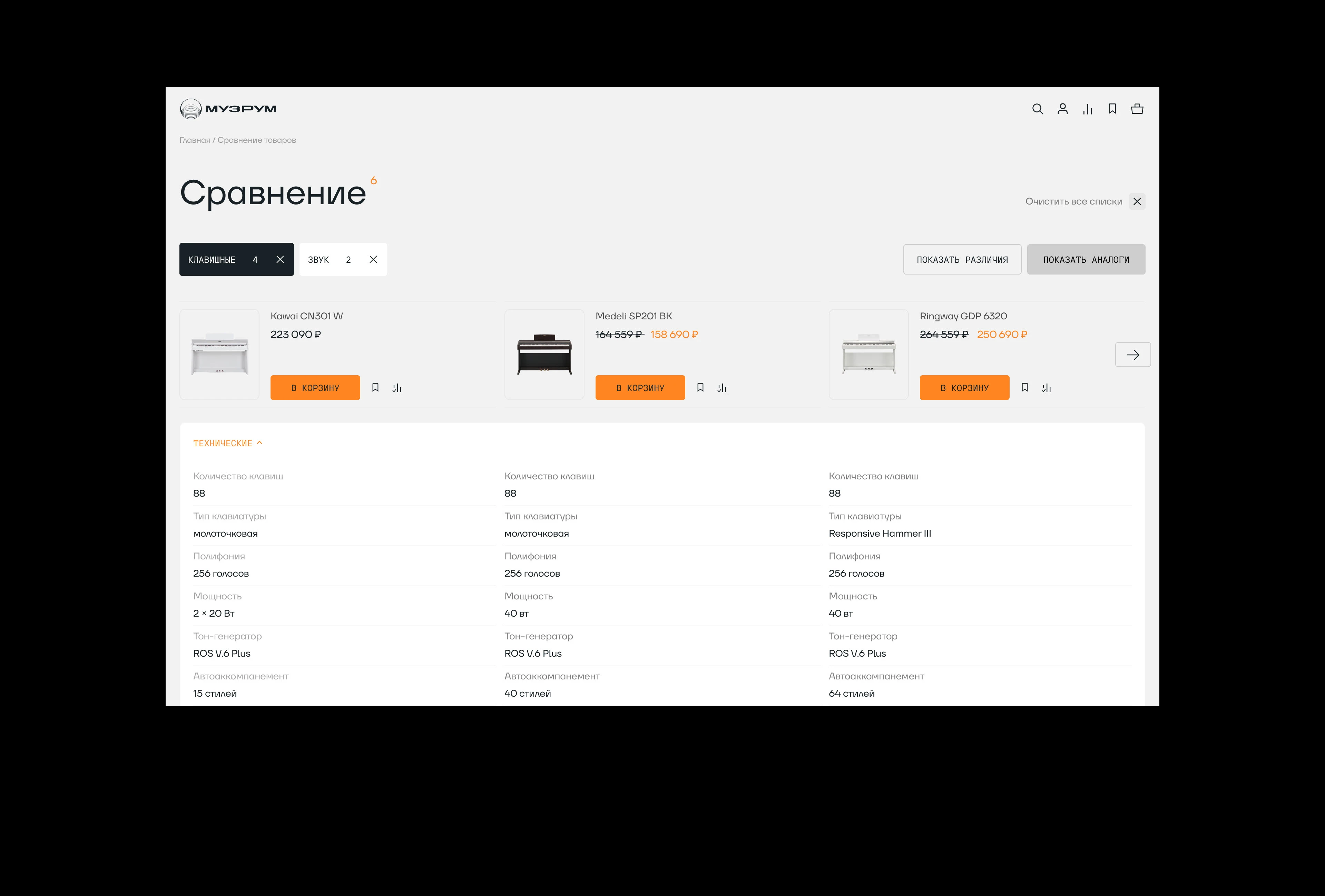Remove the ЗВУК list with its X

point(373,259)
